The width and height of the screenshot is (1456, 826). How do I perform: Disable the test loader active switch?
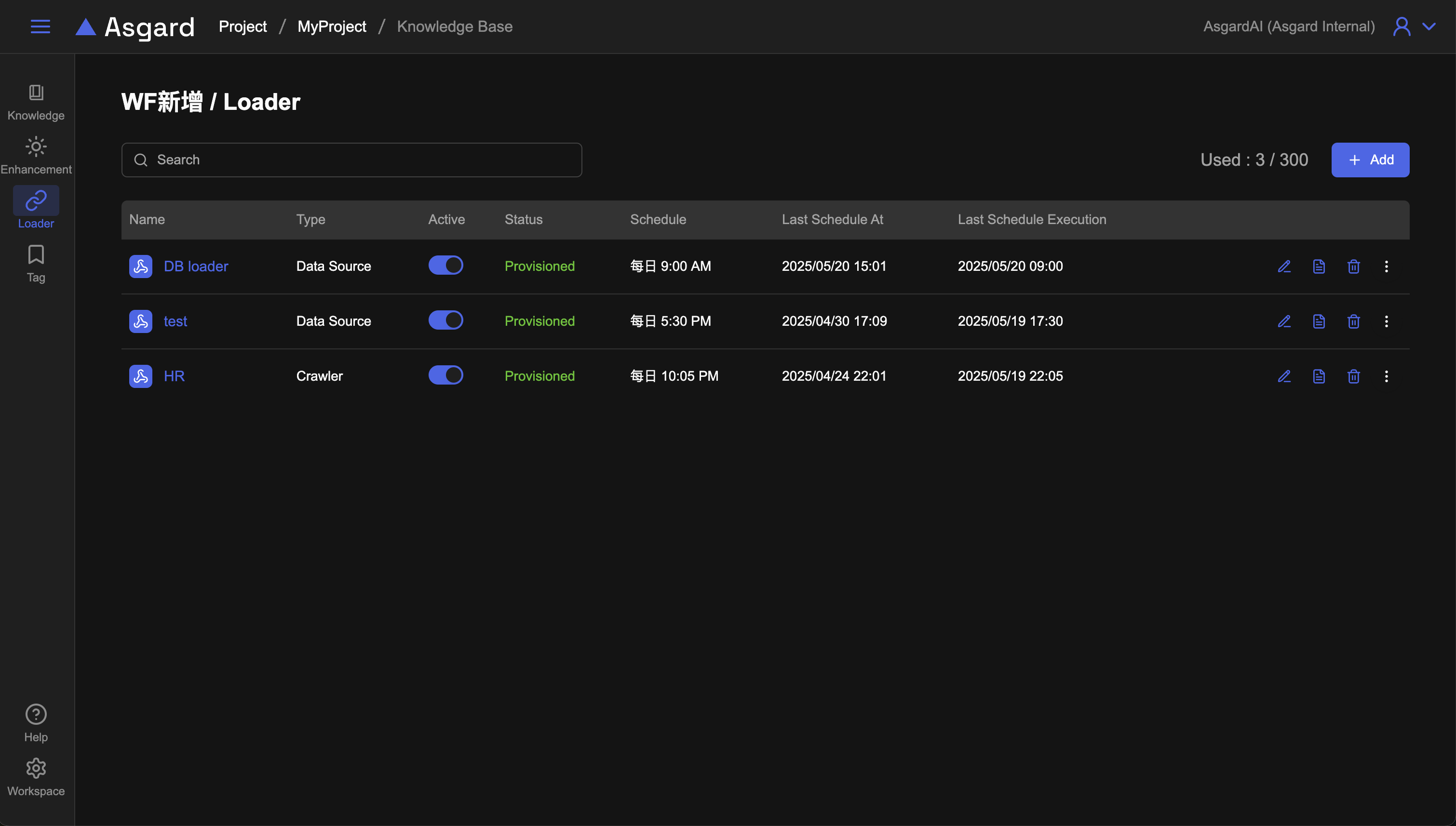pyautogui.click(x=445, y=320)
